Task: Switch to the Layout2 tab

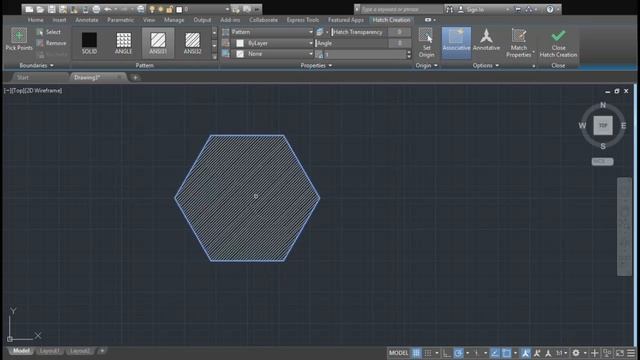Action: point(79,351)
